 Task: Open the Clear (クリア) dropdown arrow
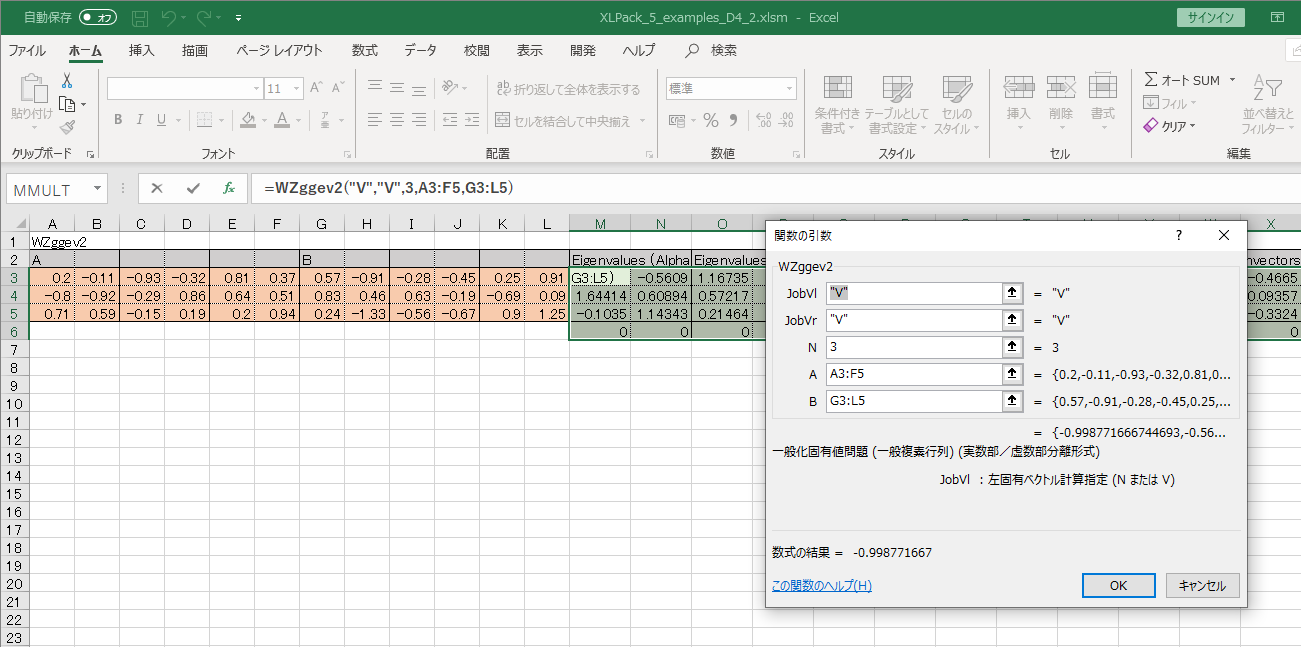pos(1193,126)
